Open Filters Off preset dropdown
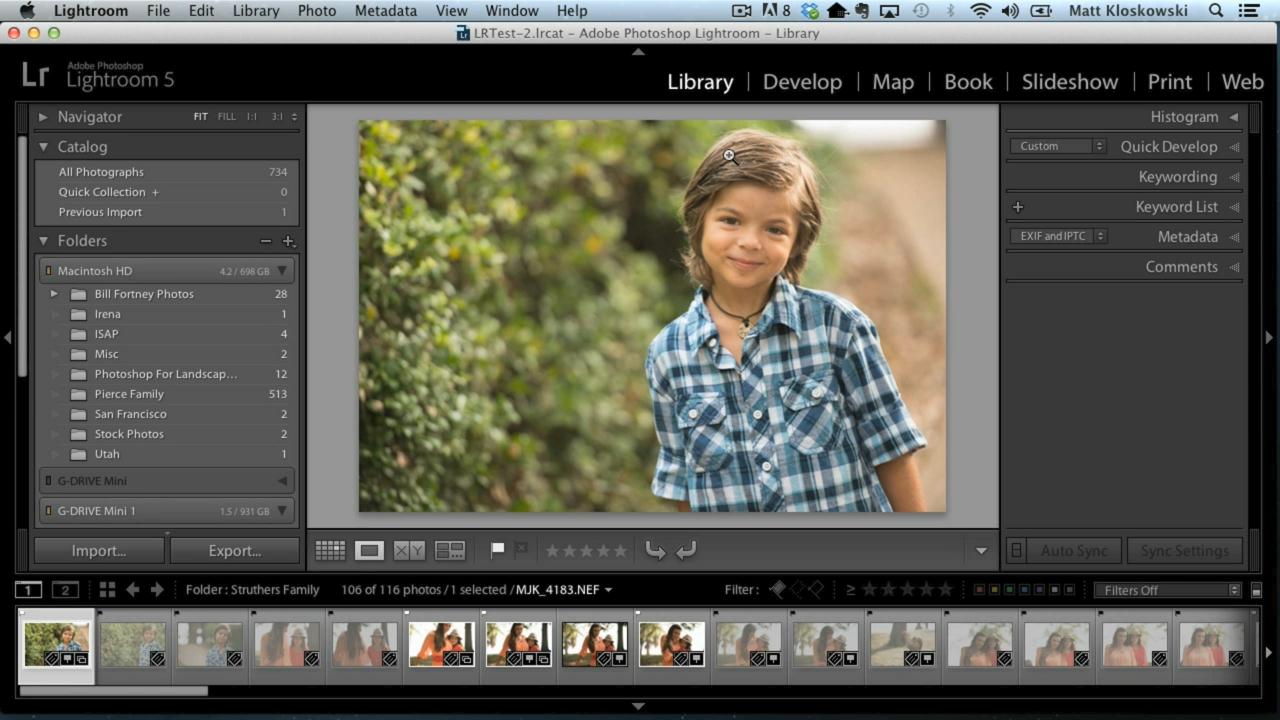1280x720 pixels. 1167,590
